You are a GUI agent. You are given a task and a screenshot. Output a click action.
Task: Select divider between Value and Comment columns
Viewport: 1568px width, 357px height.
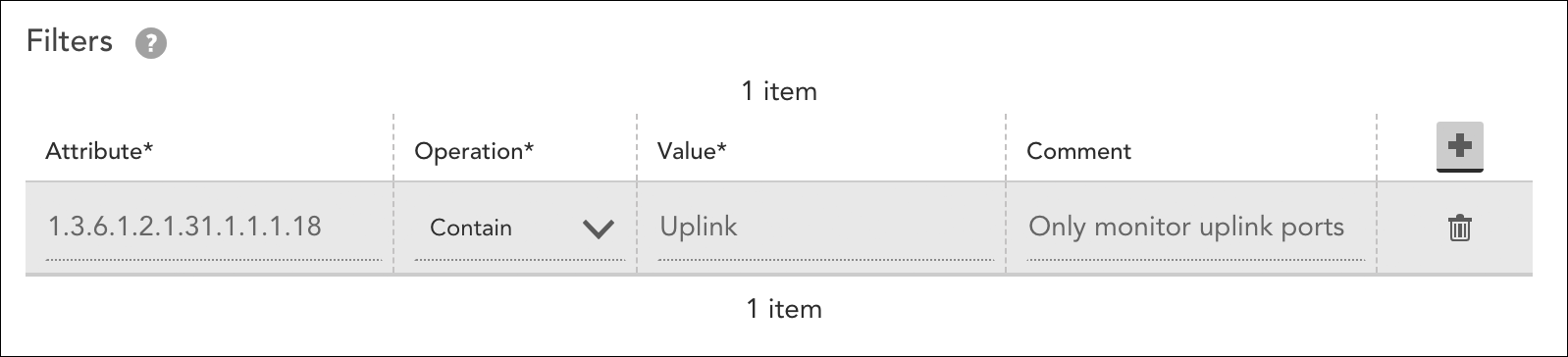[1006, 194]
